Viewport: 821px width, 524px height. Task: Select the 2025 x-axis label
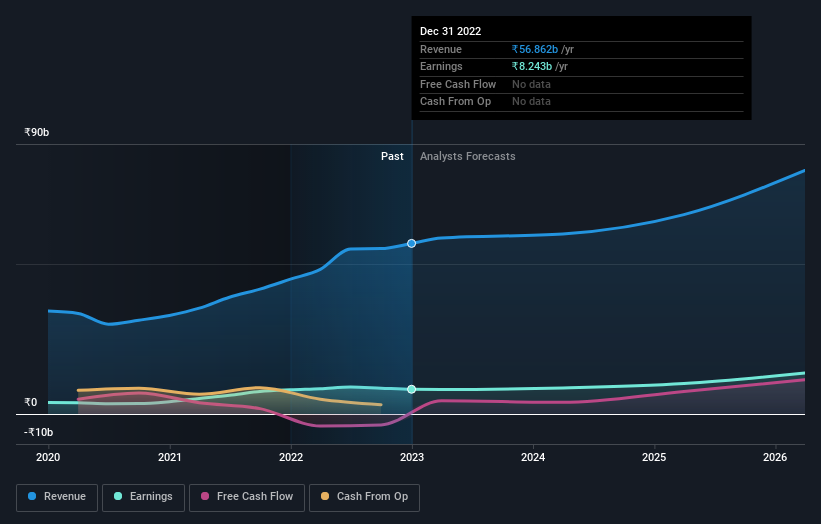[x=654, y=458]
